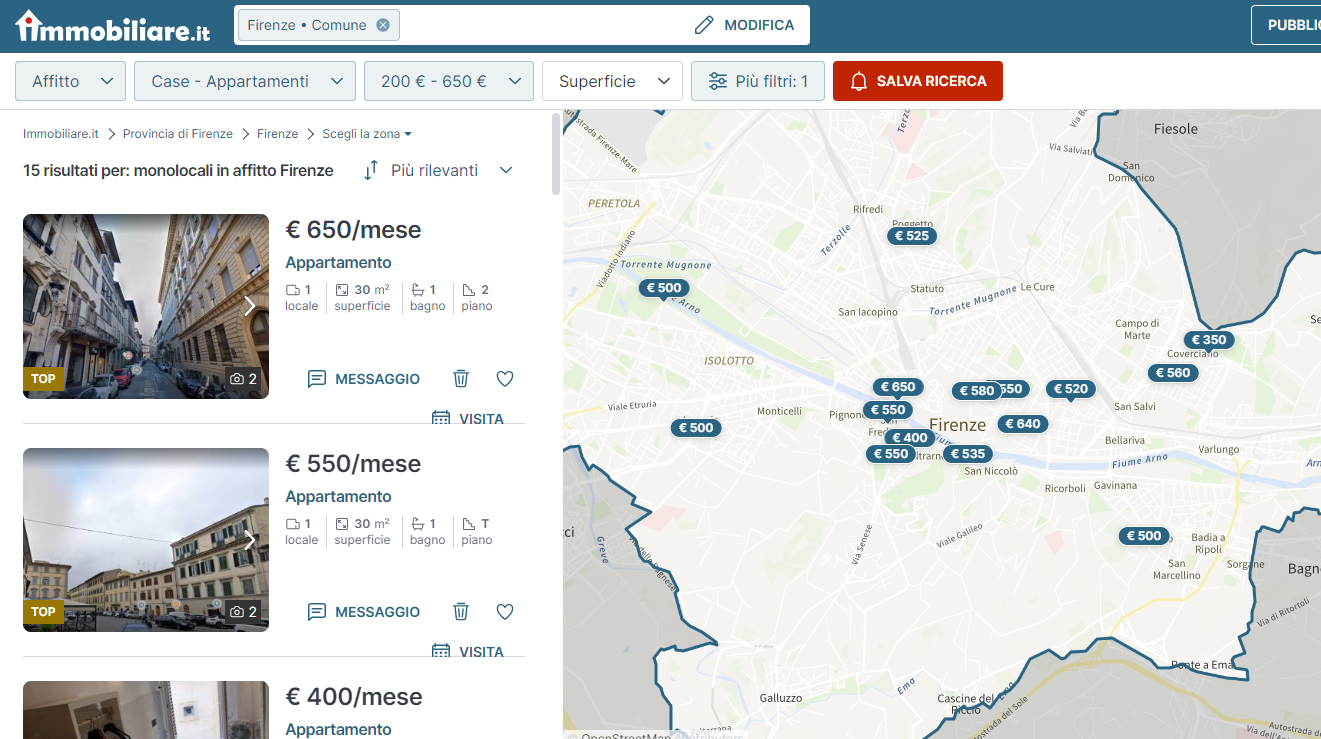Click the € 500 map marker near Viadotto Indiano
The width and height of the screenshot is (1321, 739).
[664, 288]
